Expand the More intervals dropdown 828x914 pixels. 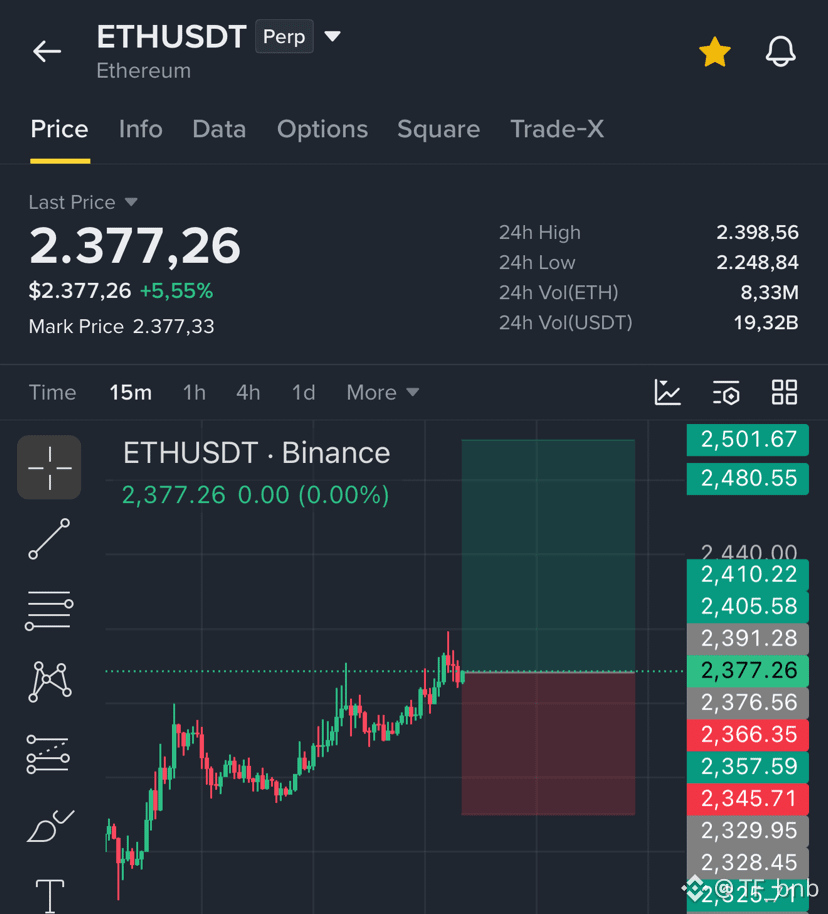pyautogui.click(x=383, y=392)
